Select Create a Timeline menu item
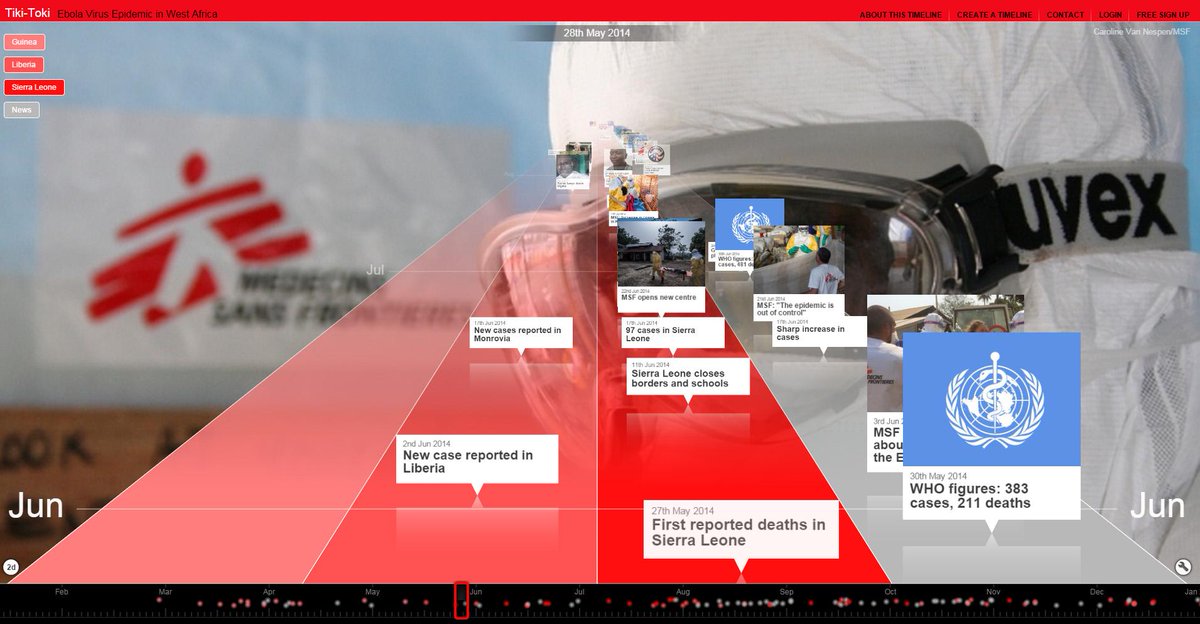1200x624 pixels. pyautogui.click(x=995, y=15)
